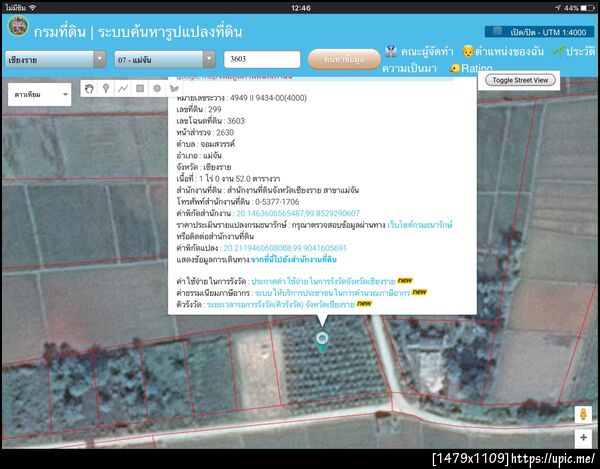This screenshot has height=469, width=600.
Task: Tap the battery indicator in status bar
Action: pos(587,8)
